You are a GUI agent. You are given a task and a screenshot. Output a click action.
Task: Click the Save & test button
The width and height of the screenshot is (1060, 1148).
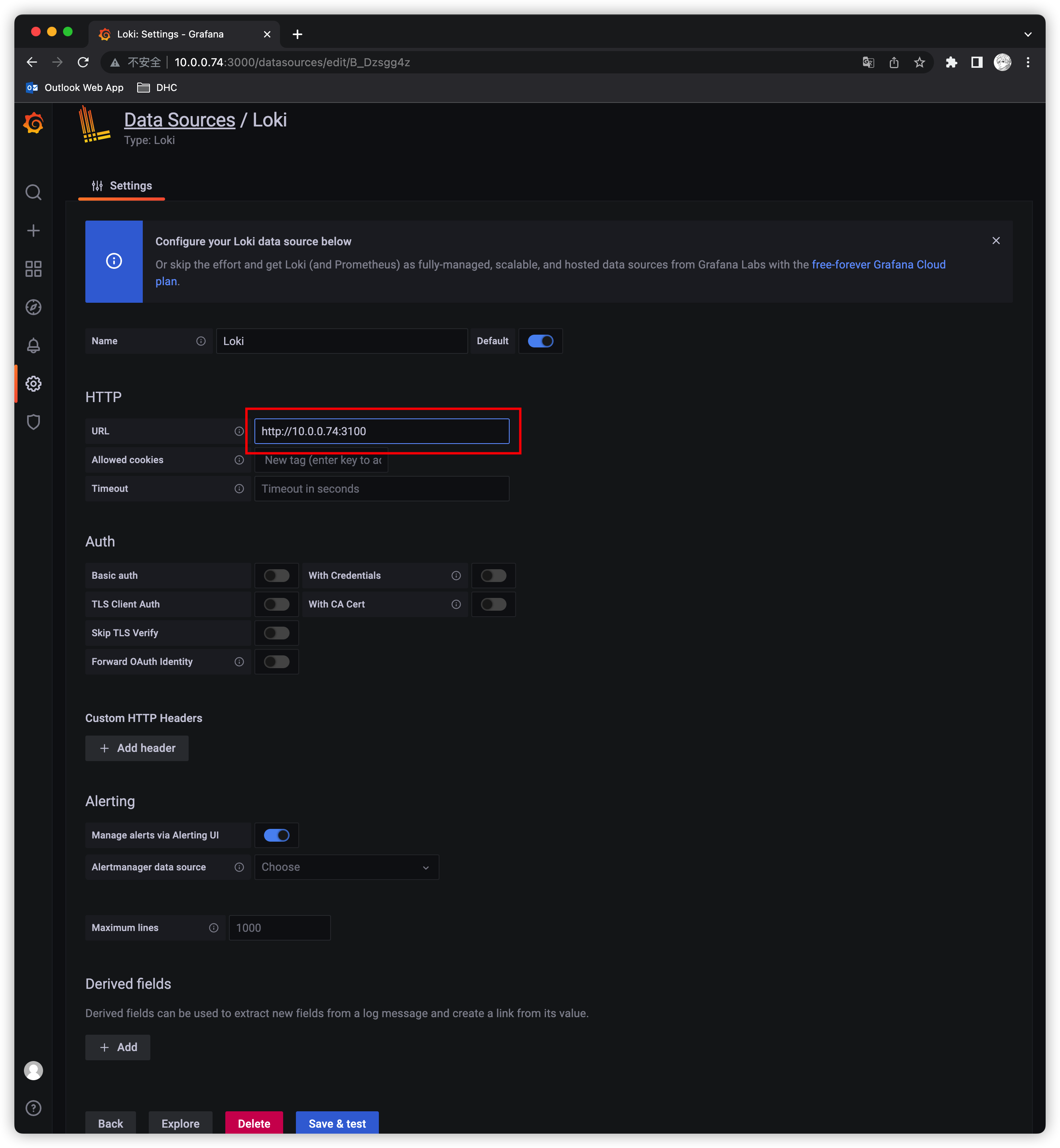337,1123
